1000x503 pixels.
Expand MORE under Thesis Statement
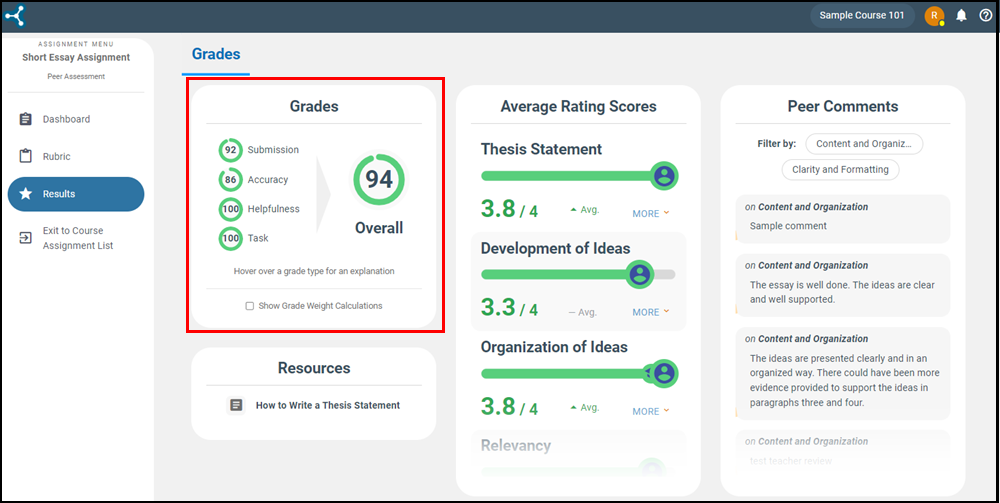point(650,213)
